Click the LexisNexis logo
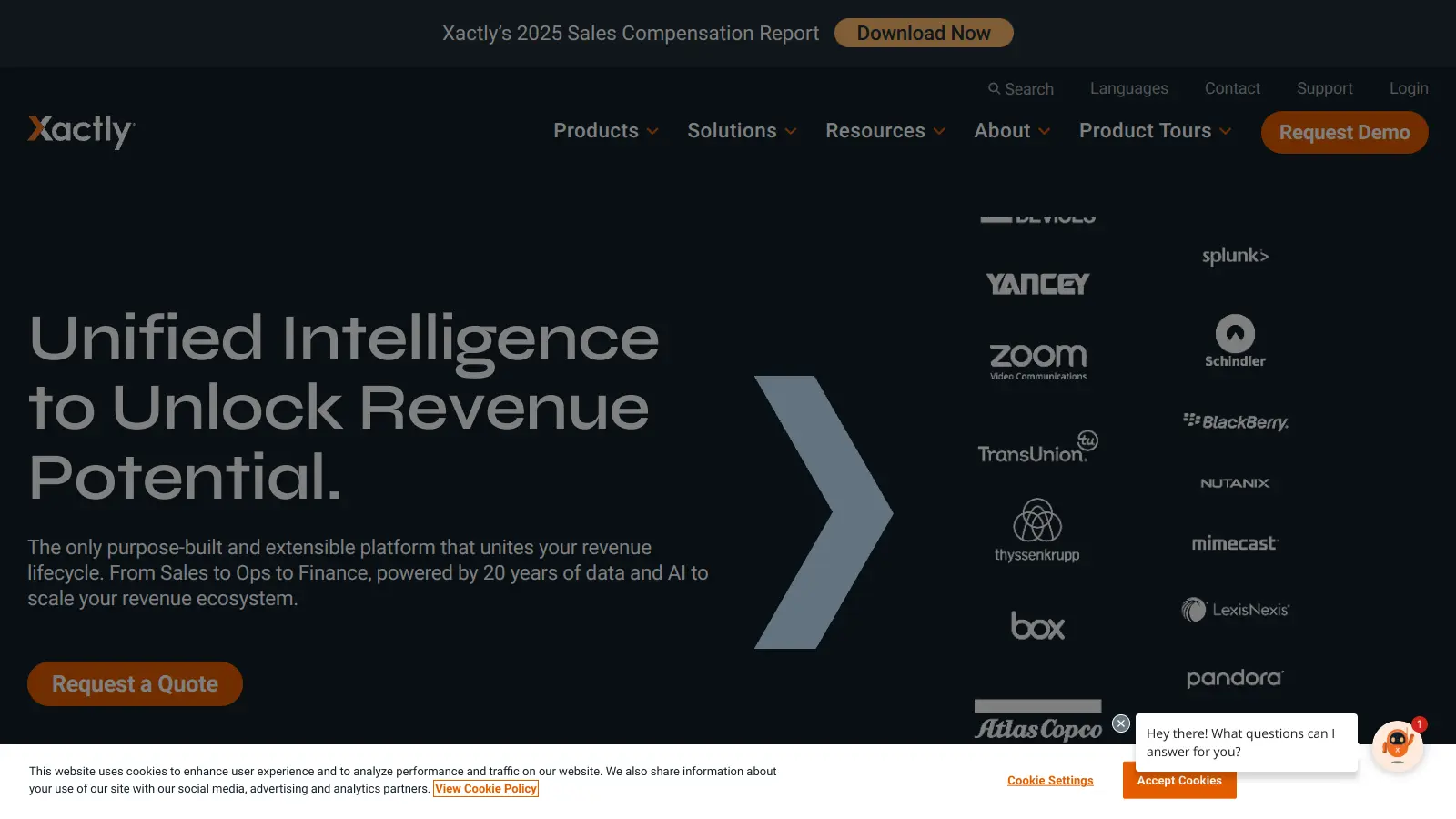This screenshot has width=1456, height=819. click(1235, 610)
